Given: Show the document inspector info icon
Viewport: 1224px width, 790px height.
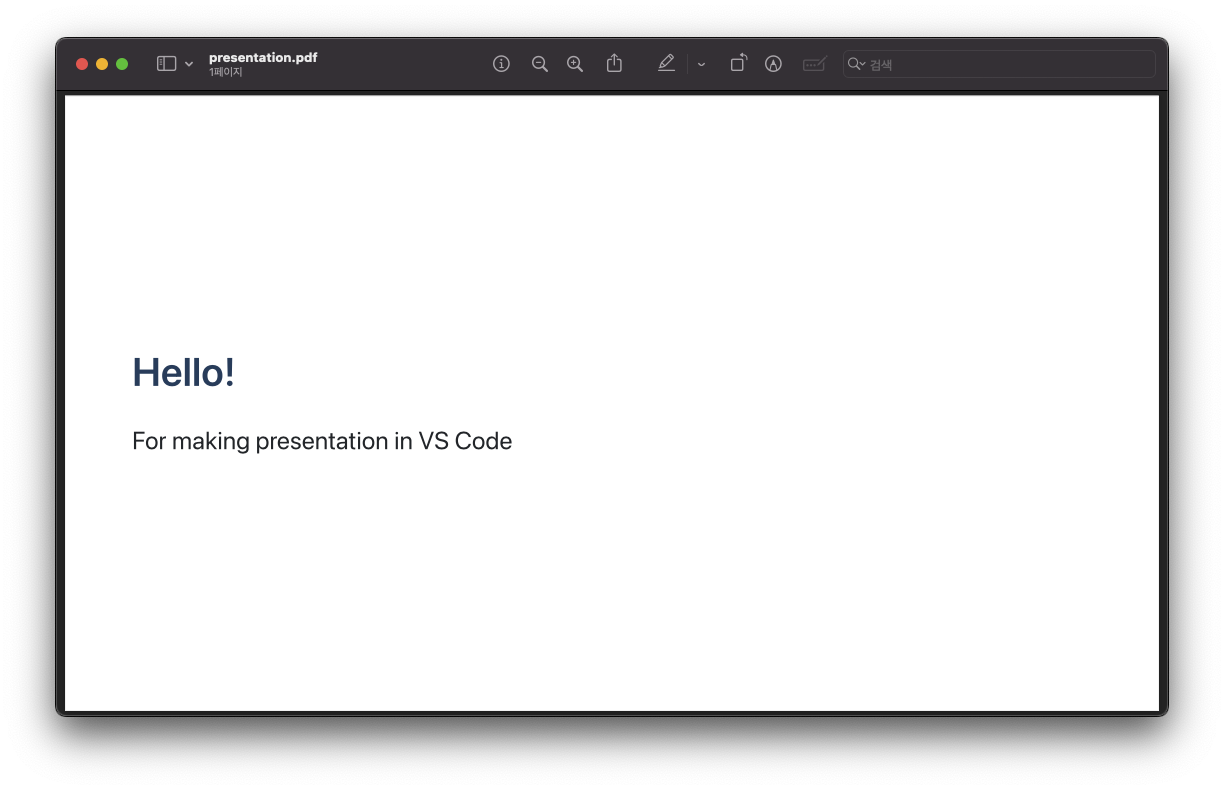Looking at the screenshot, I should coord(502,64).
